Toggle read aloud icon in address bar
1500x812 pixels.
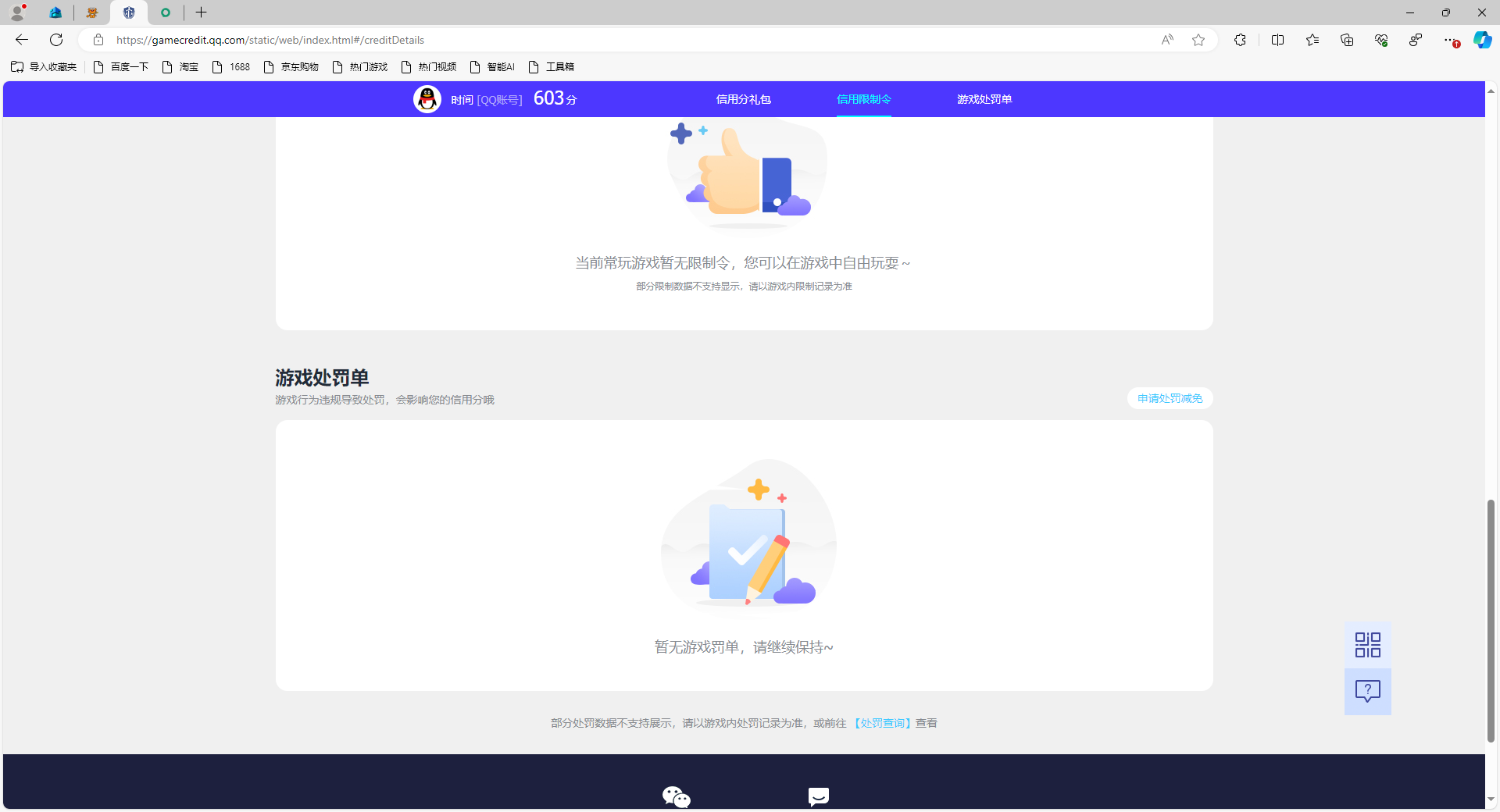(x=1167, y=40)
